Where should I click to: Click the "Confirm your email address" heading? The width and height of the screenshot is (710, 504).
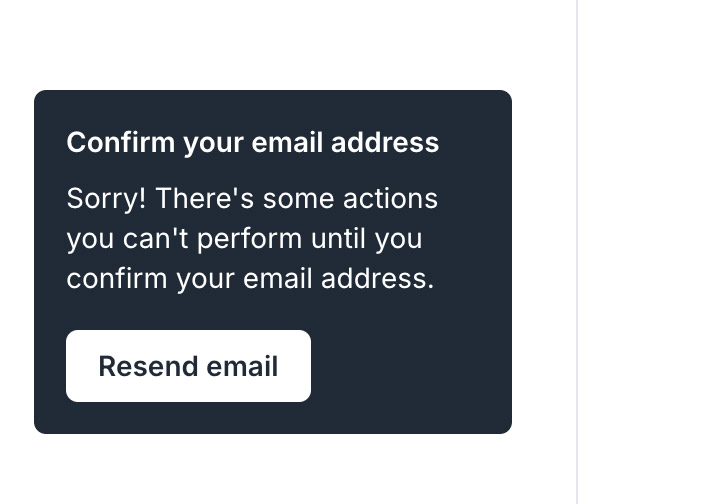(252, 142)
